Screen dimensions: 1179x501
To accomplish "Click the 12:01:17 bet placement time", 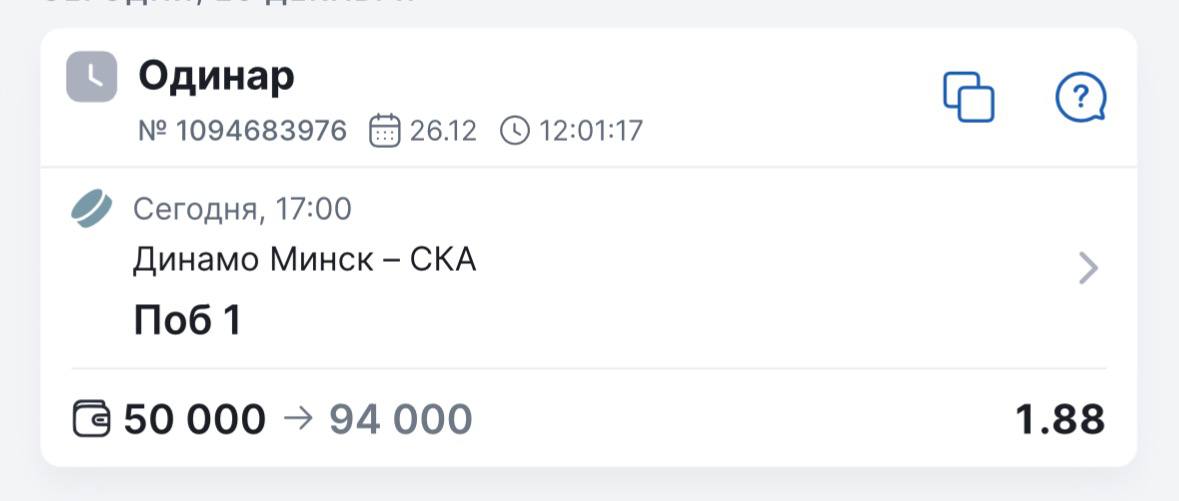I will click(591, 131).
